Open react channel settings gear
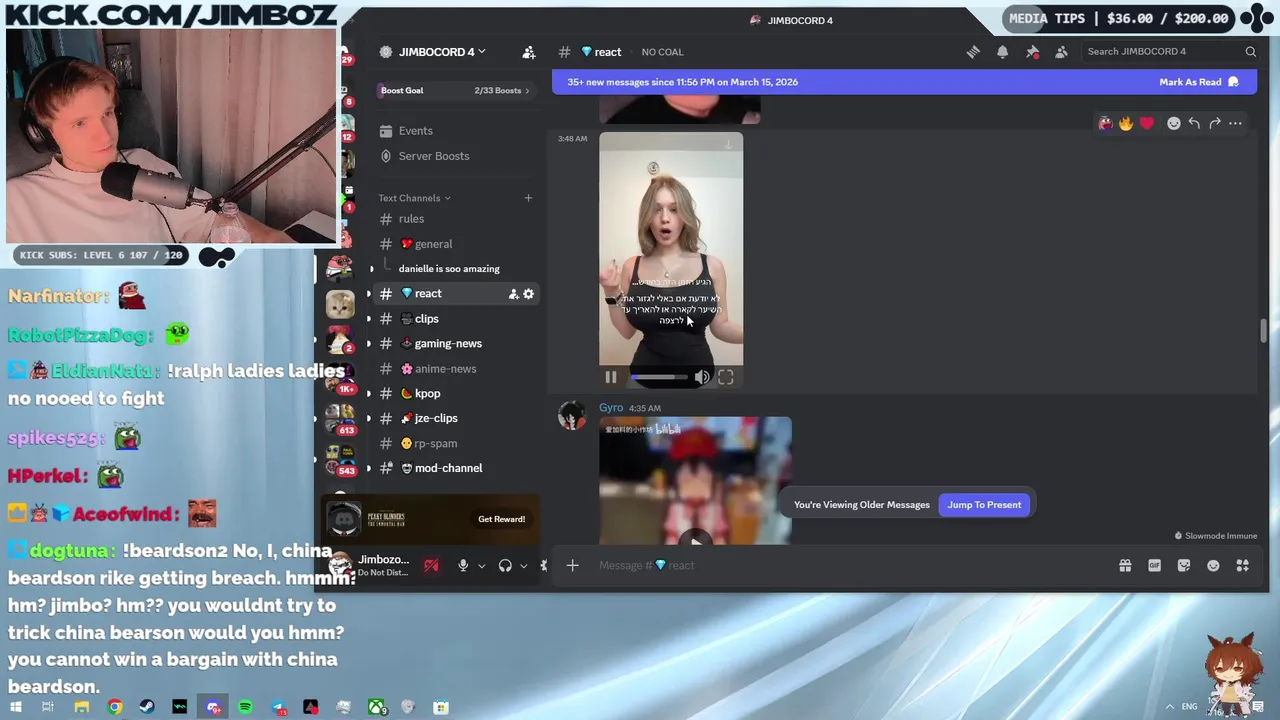The image size is (1280, 720). (x=529, y=294)
